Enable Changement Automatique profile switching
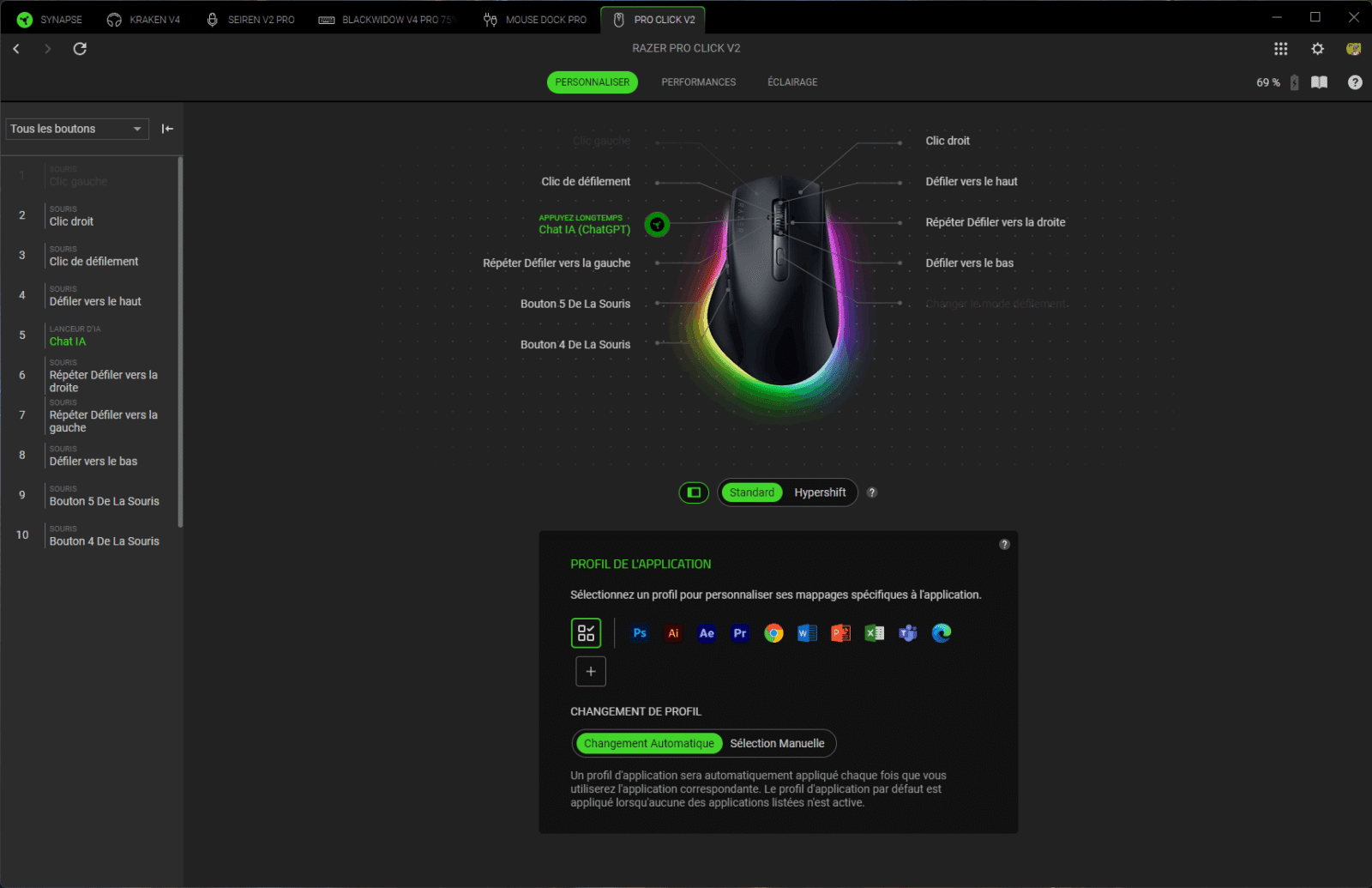1372x888 pixels. [x=649, y=744]
